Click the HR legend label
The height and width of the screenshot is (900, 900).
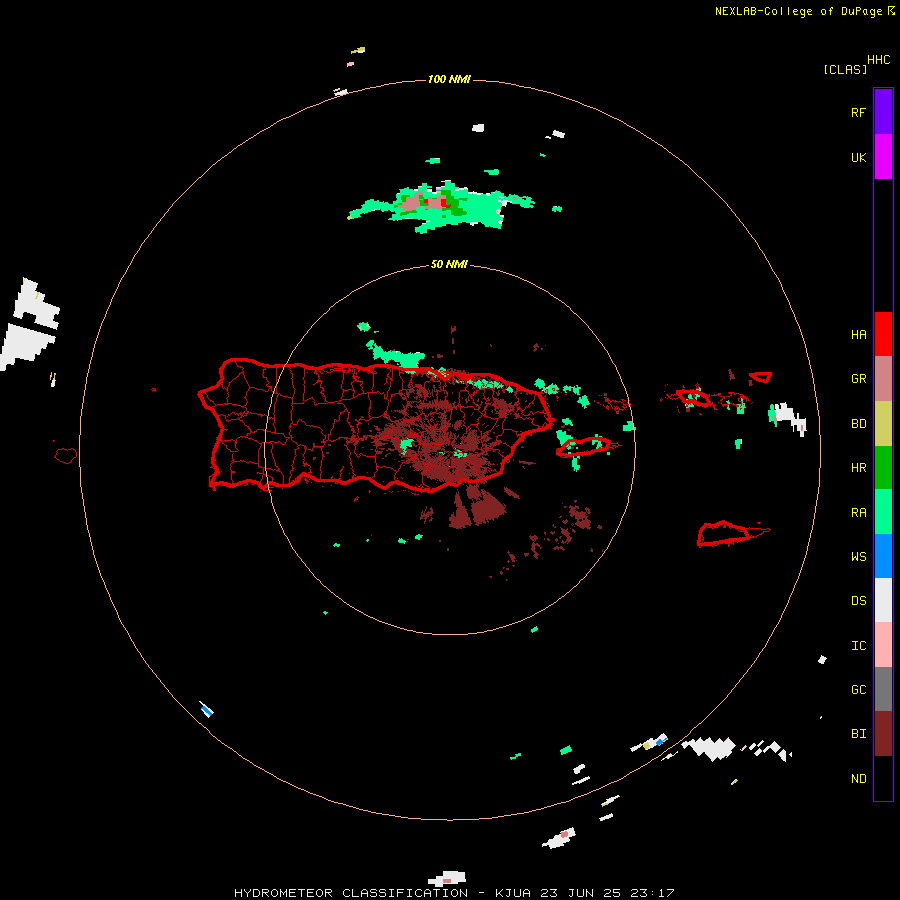coord(858,468)
